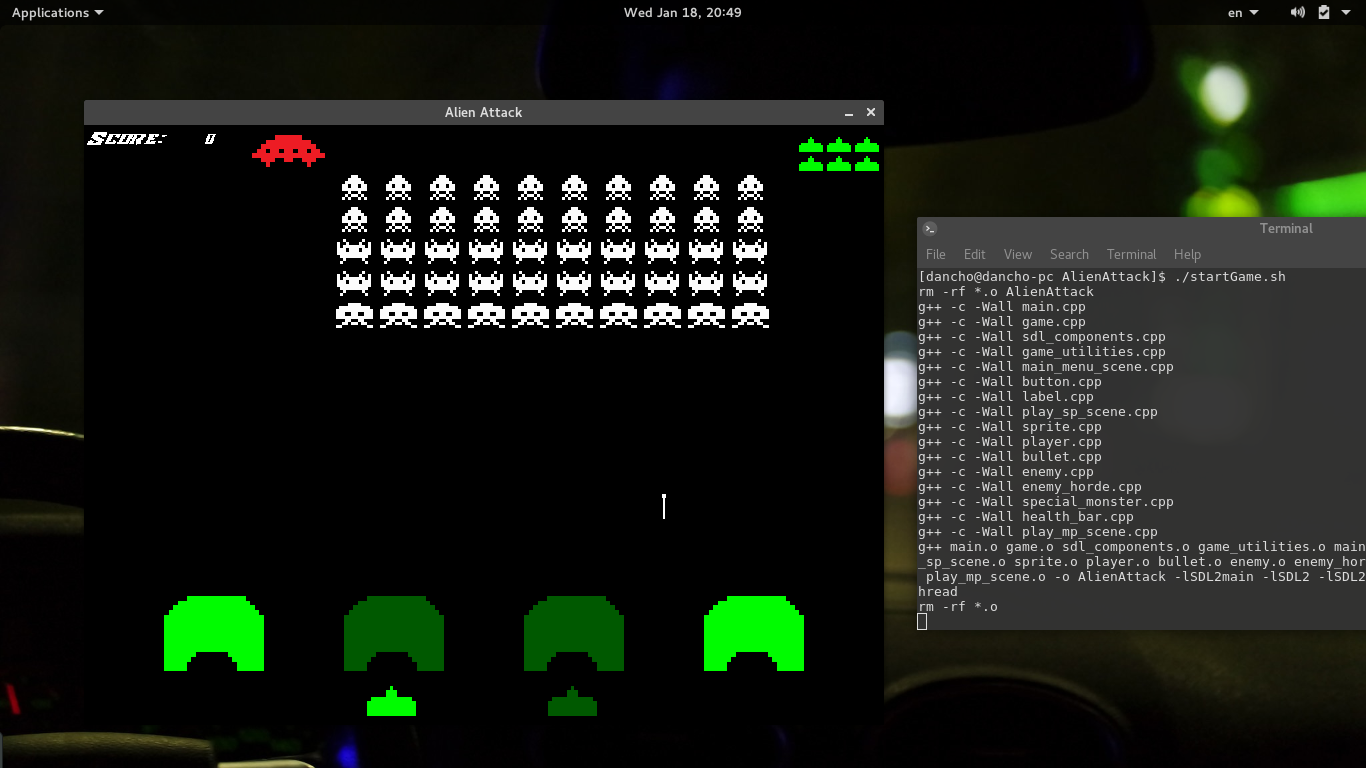Click the clipboard checkmark tray icon

pos(1324,12)
